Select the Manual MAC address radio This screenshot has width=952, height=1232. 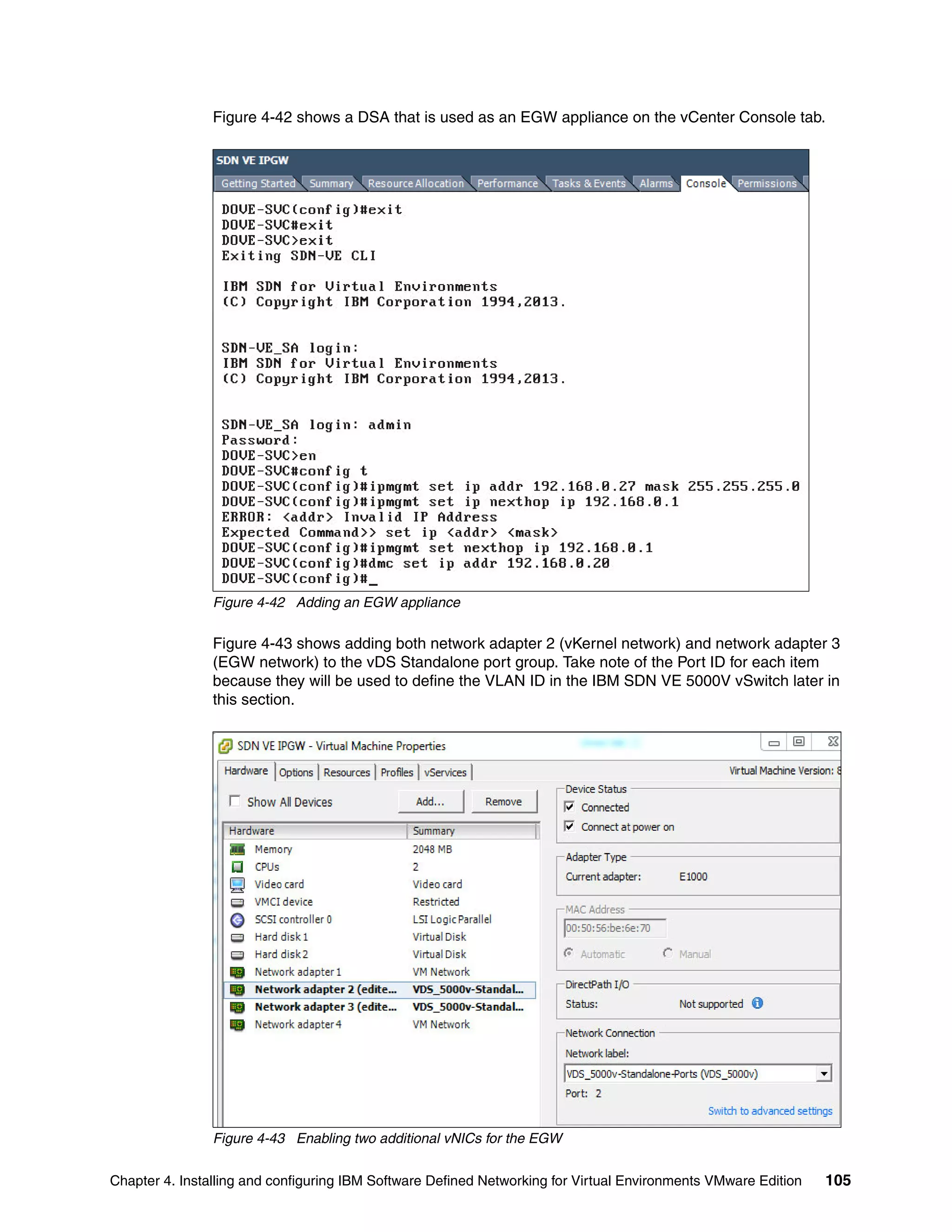(x=668, y=954)
